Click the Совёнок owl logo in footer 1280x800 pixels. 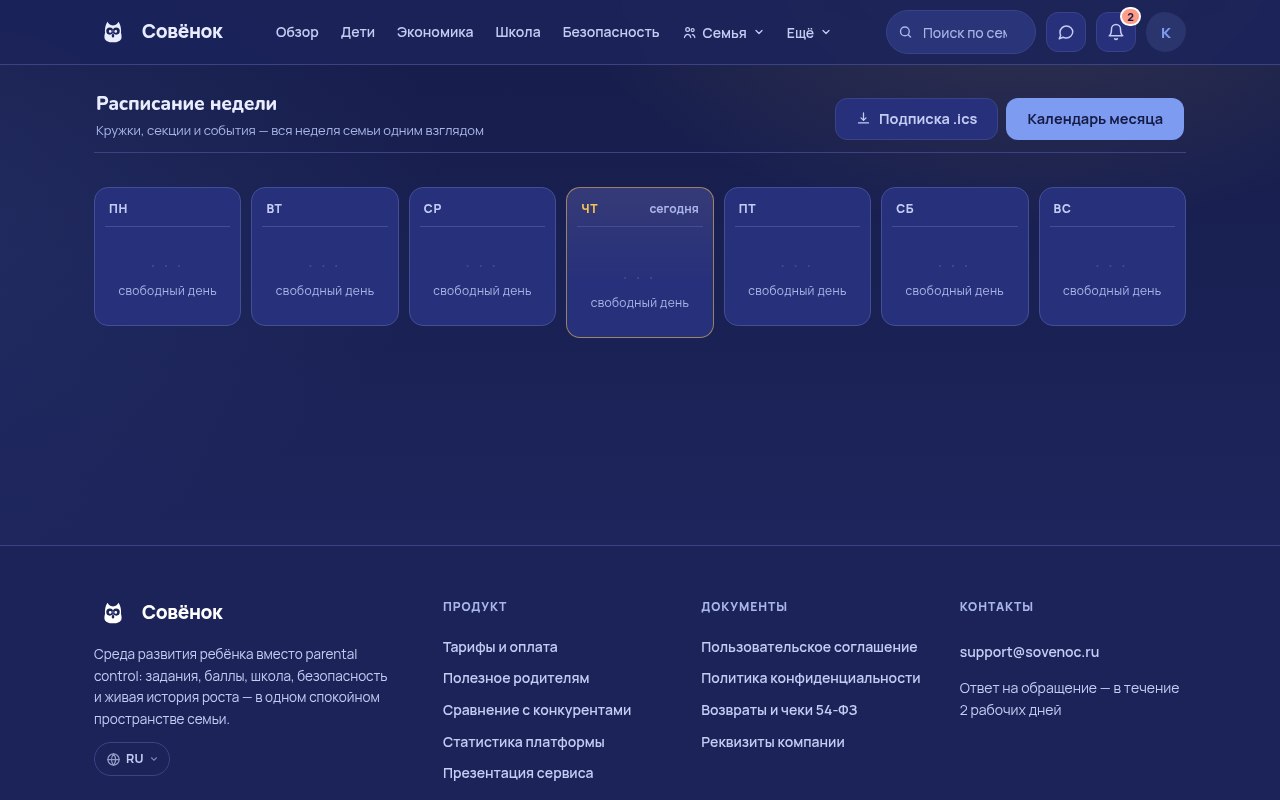pos(113,612)
